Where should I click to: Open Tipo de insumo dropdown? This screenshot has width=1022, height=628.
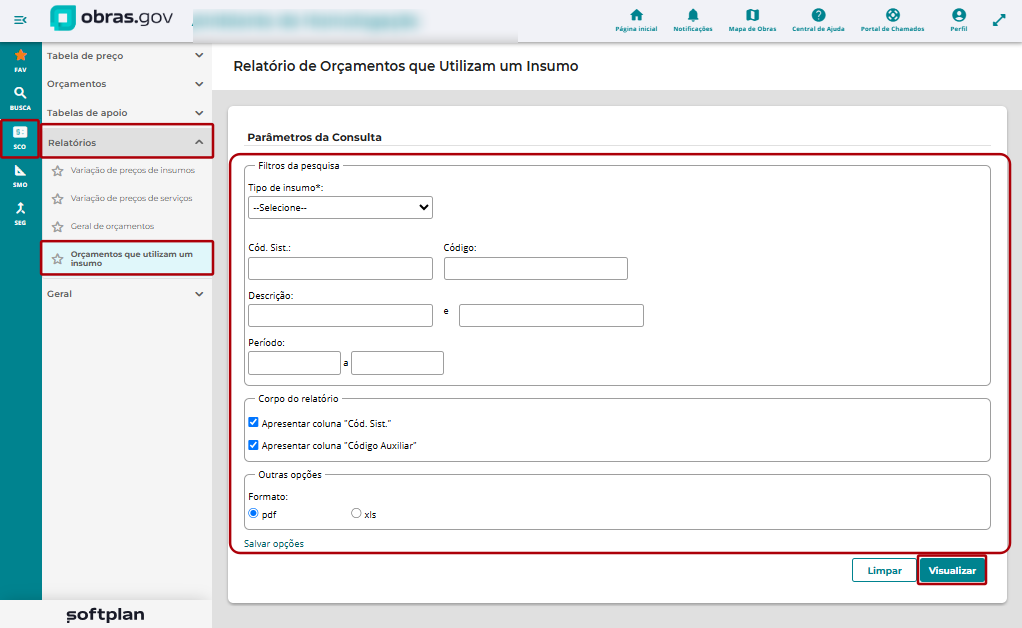[340, 207]
